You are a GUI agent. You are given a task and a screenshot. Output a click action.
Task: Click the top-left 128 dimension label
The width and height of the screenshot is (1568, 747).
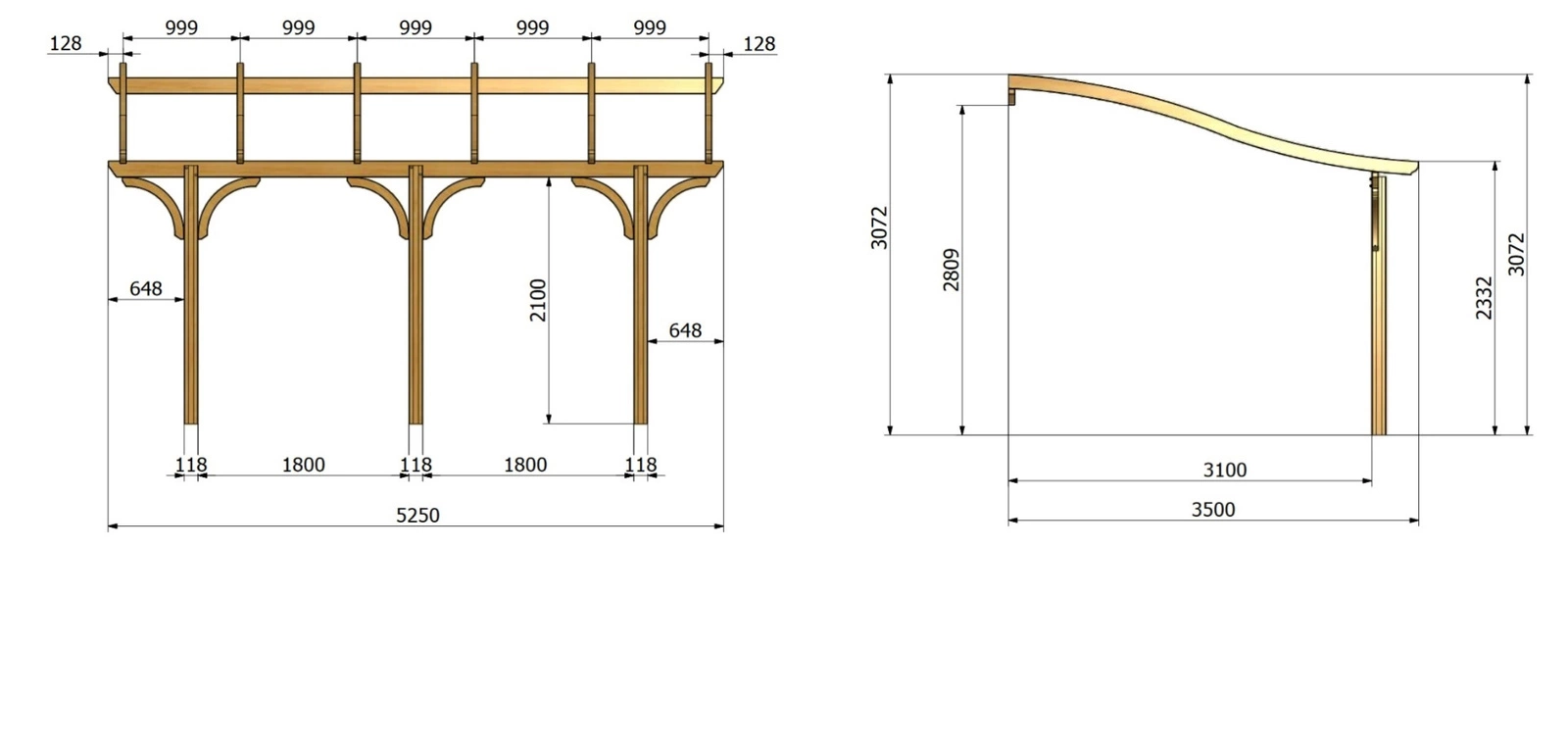click(66, 43)
